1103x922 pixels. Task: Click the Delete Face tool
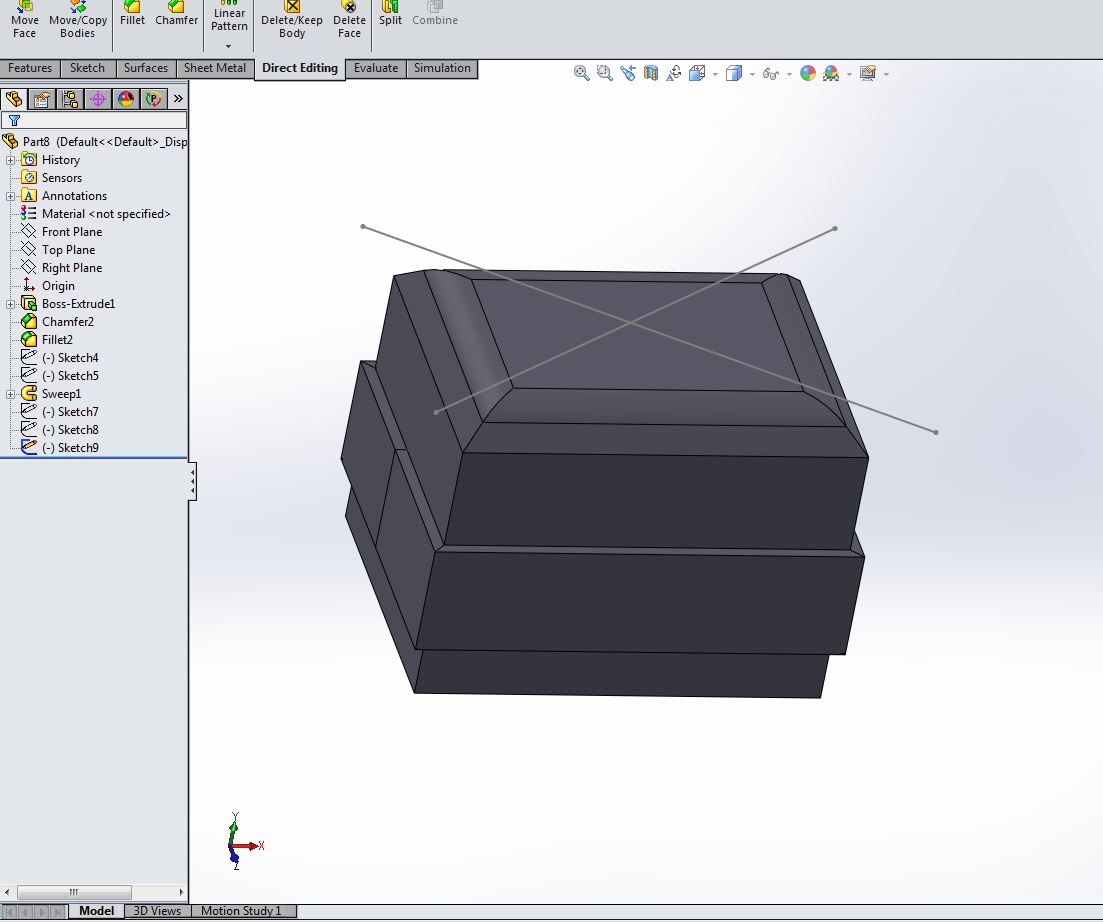[349, 20]
